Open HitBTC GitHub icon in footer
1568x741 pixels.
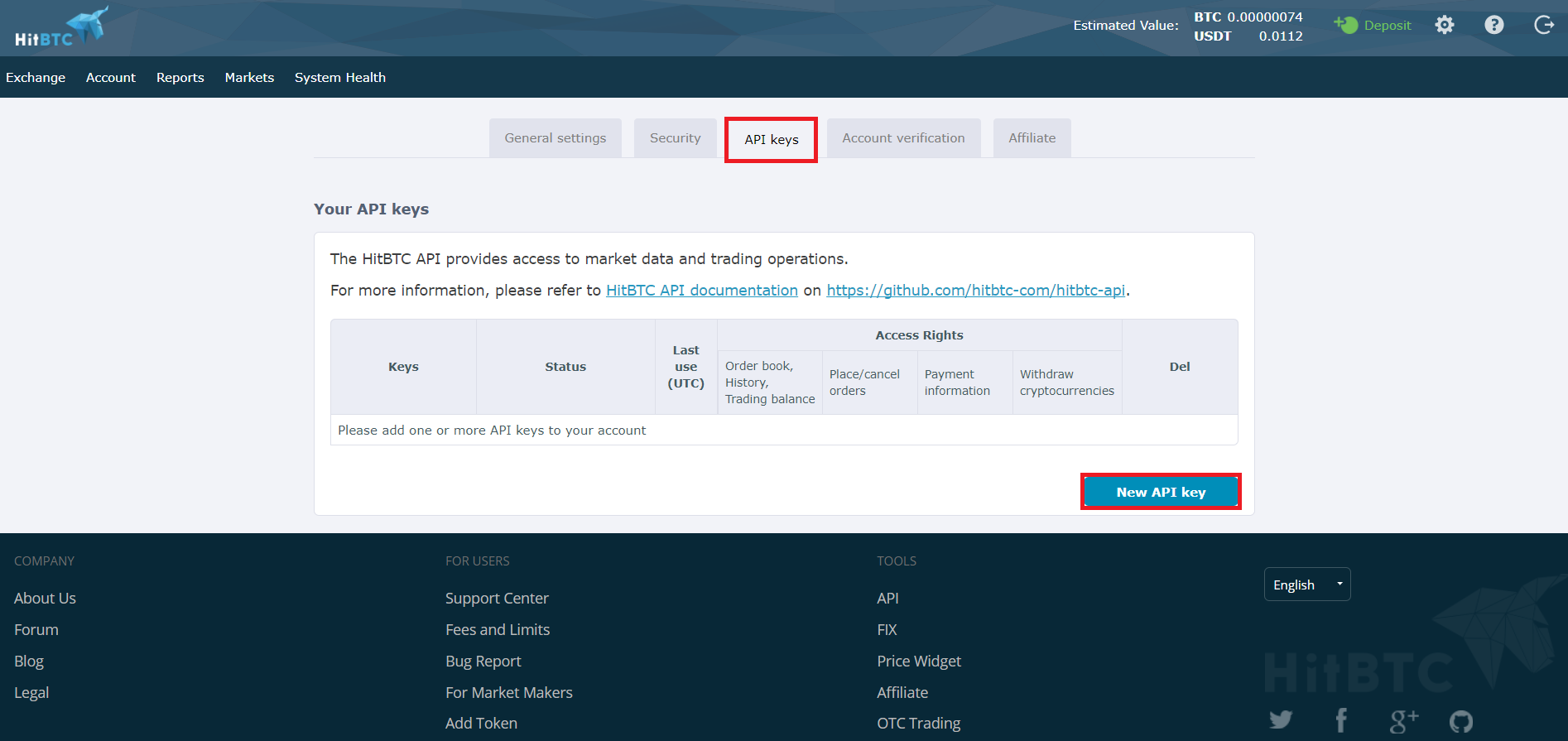[x=1461, y=721]
